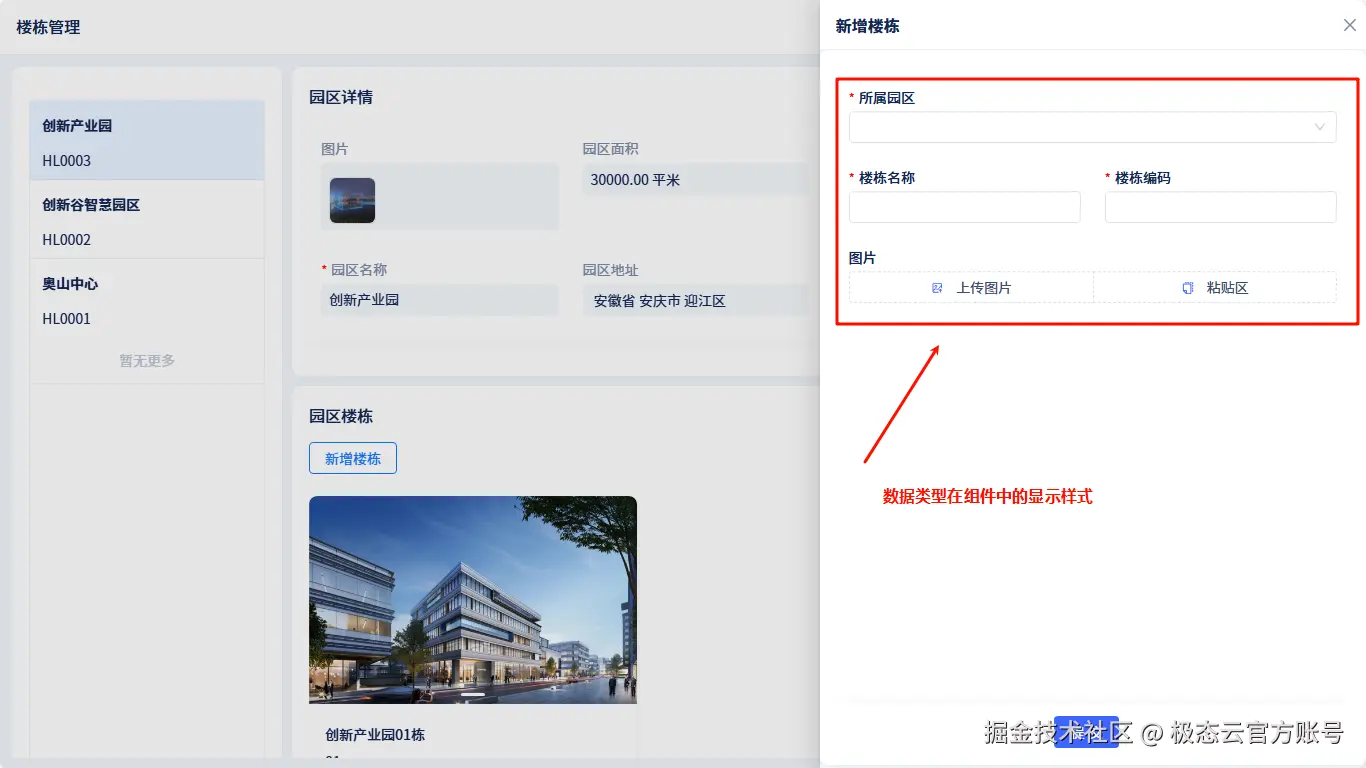This screenshot has width=1366, height=768.
Task: Click the 暂无更多 text
Action: click(147, 361)
